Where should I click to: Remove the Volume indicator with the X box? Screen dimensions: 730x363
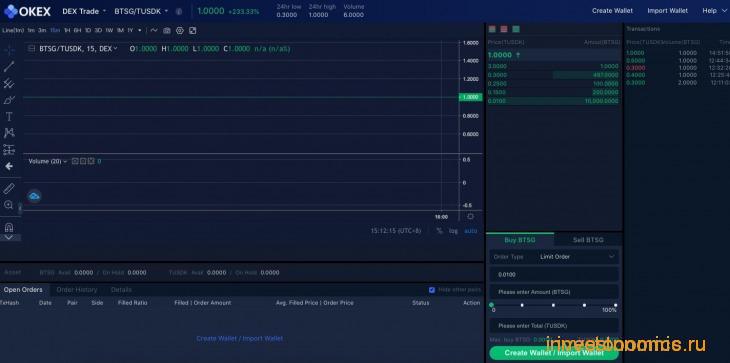point(91,161)
